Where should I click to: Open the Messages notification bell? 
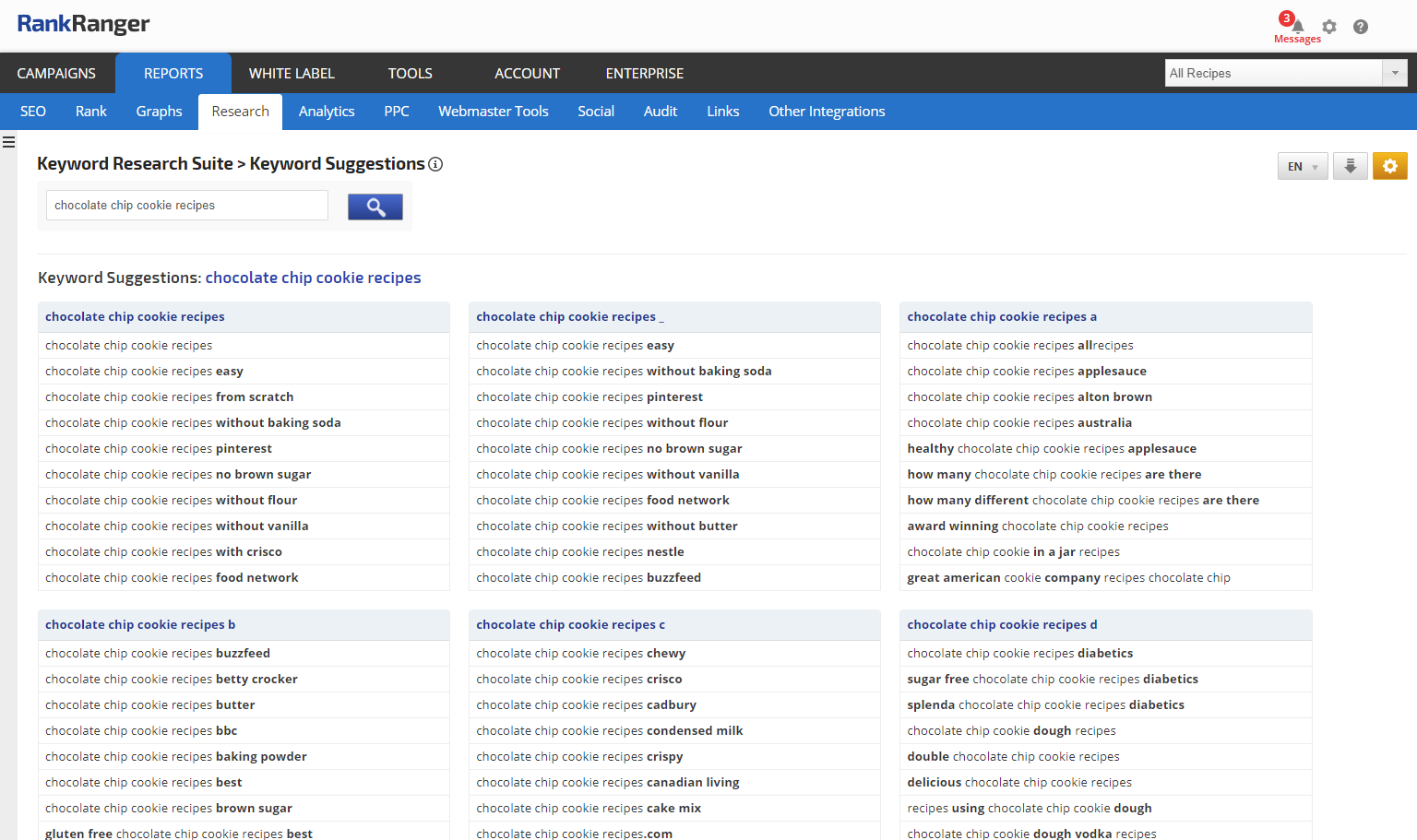click(1297, 27)
